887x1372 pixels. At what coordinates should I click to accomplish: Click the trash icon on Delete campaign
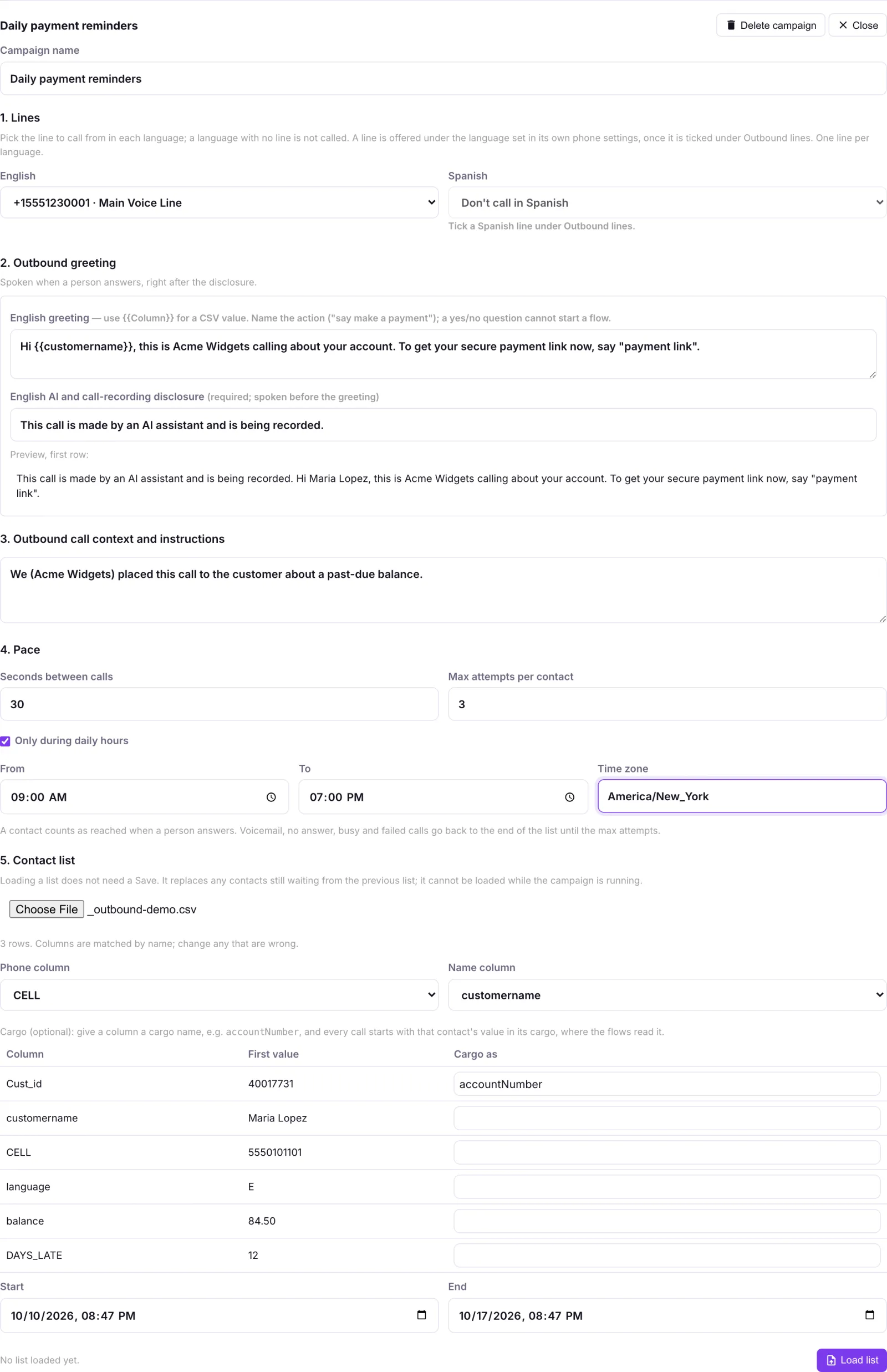(731, 25)
